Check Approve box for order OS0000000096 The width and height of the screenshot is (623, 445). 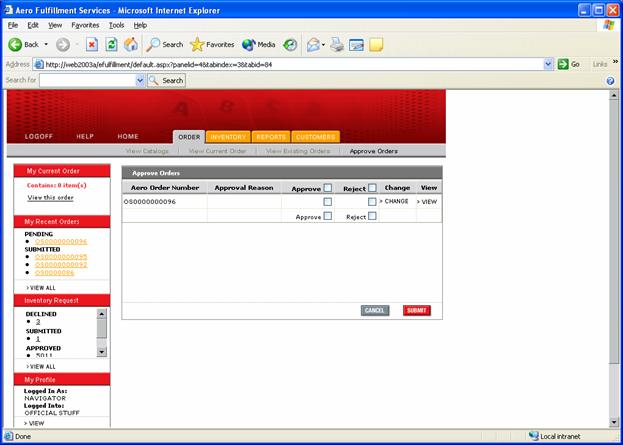pos(327,202)
